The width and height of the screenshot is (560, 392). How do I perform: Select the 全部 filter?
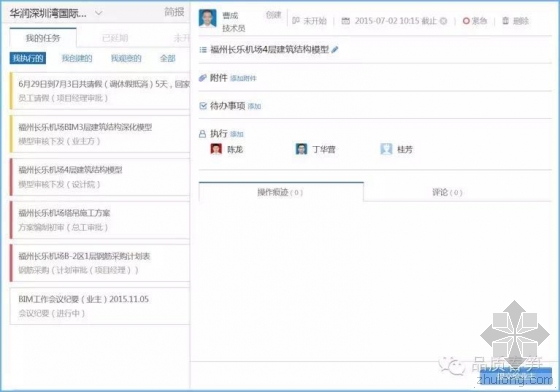point(168,58)
